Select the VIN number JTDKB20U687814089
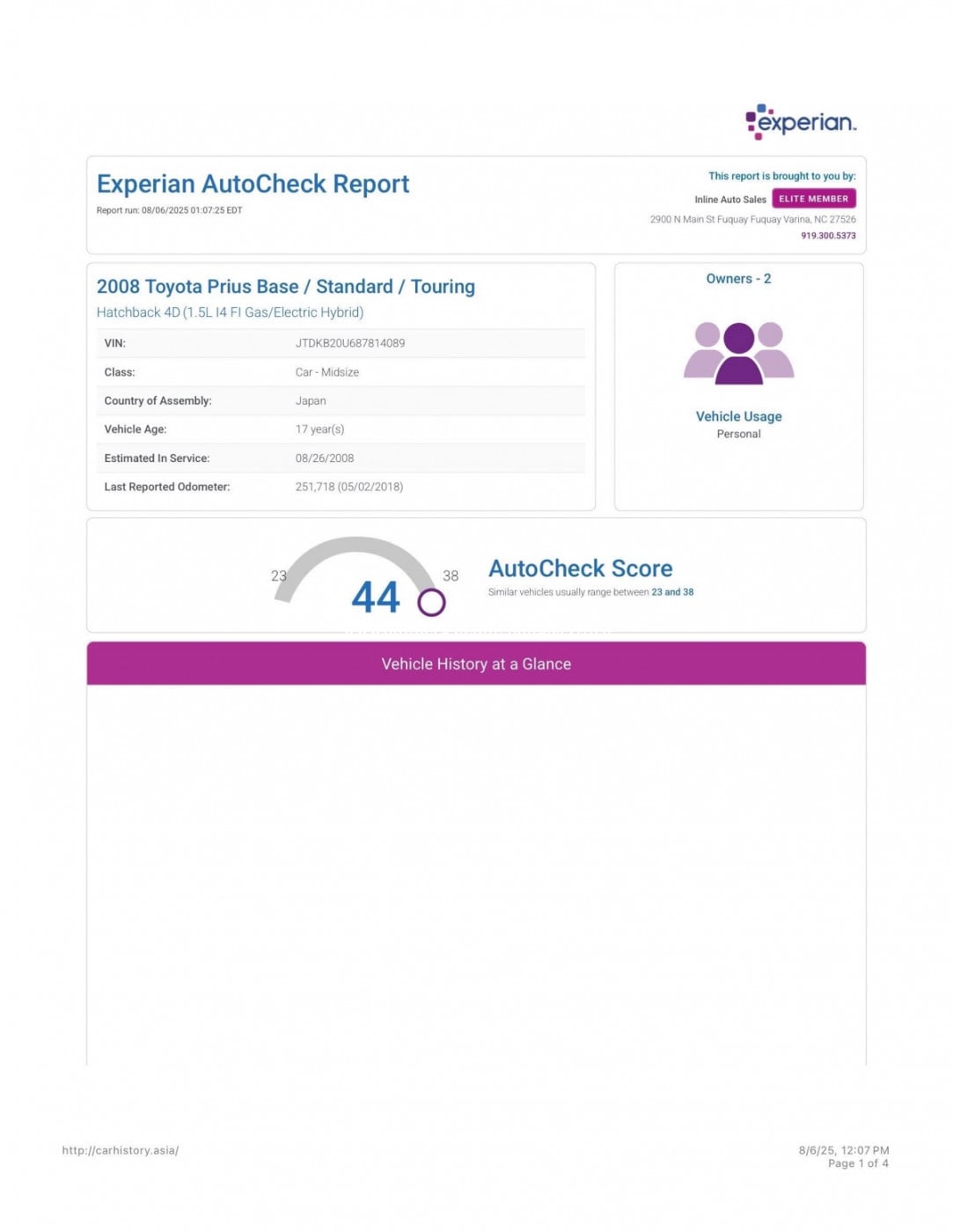This screenshot has height=1232, width=953. pos(349,343)
